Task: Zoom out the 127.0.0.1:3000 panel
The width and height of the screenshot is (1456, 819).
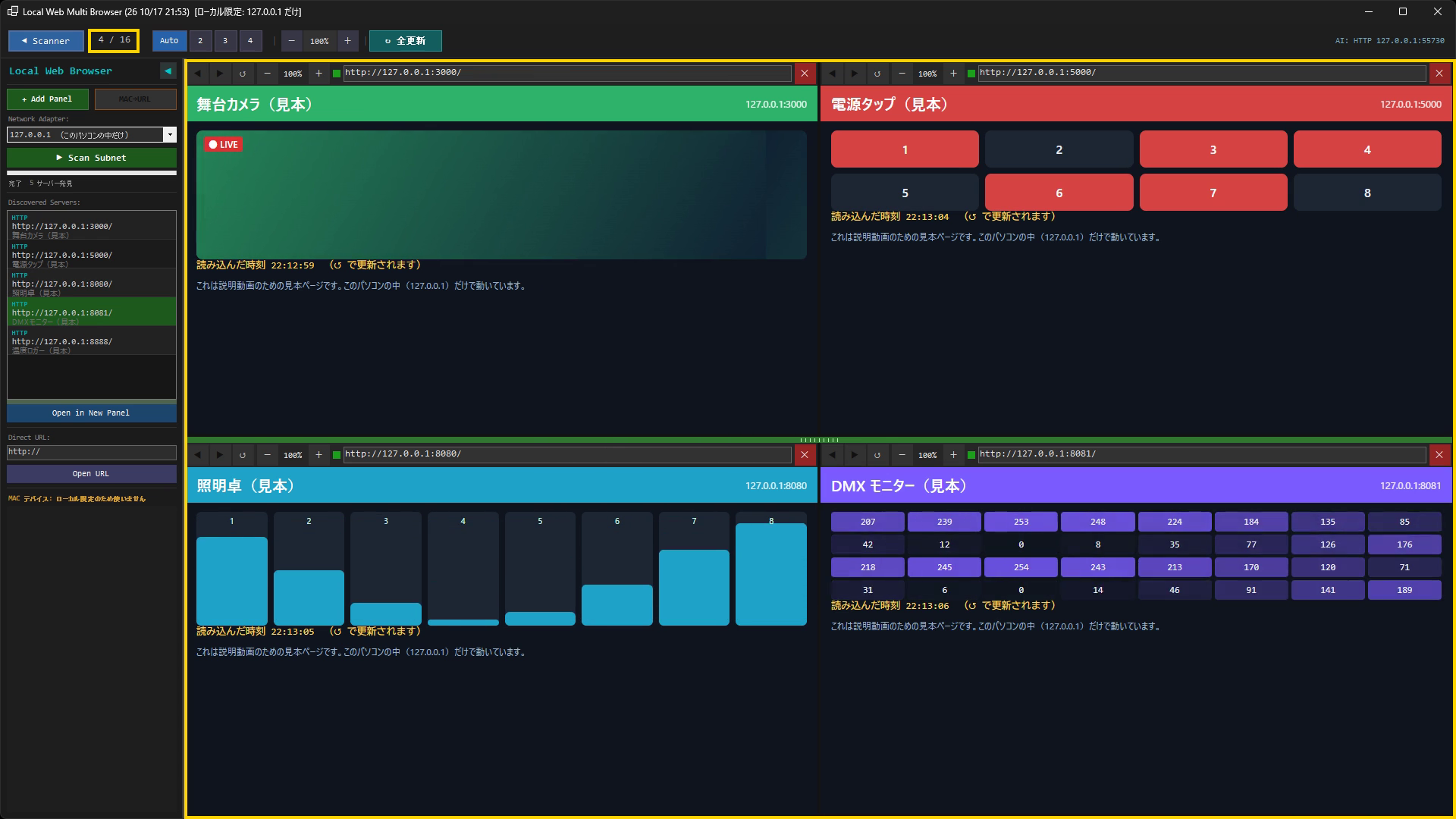Action: 267,74
